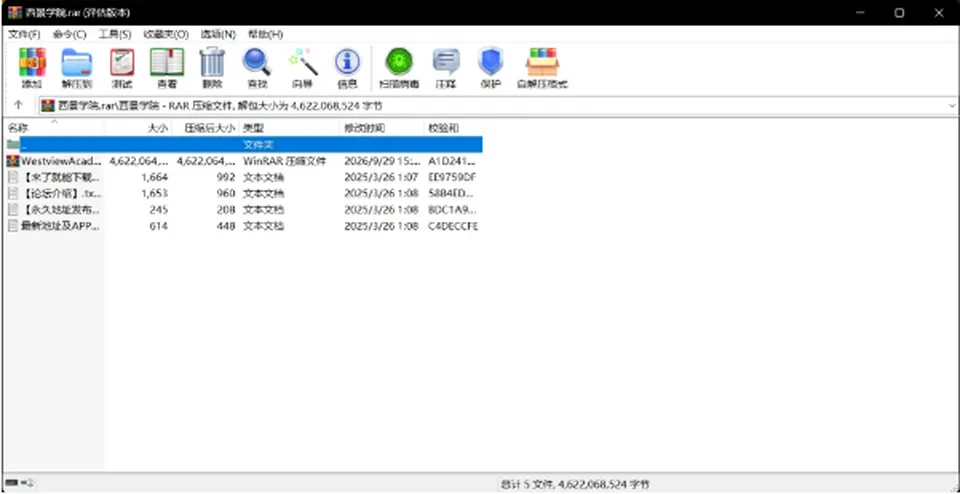
Task: Click the WinRAR 压缩文件 type cell
Action: point(285,162)
